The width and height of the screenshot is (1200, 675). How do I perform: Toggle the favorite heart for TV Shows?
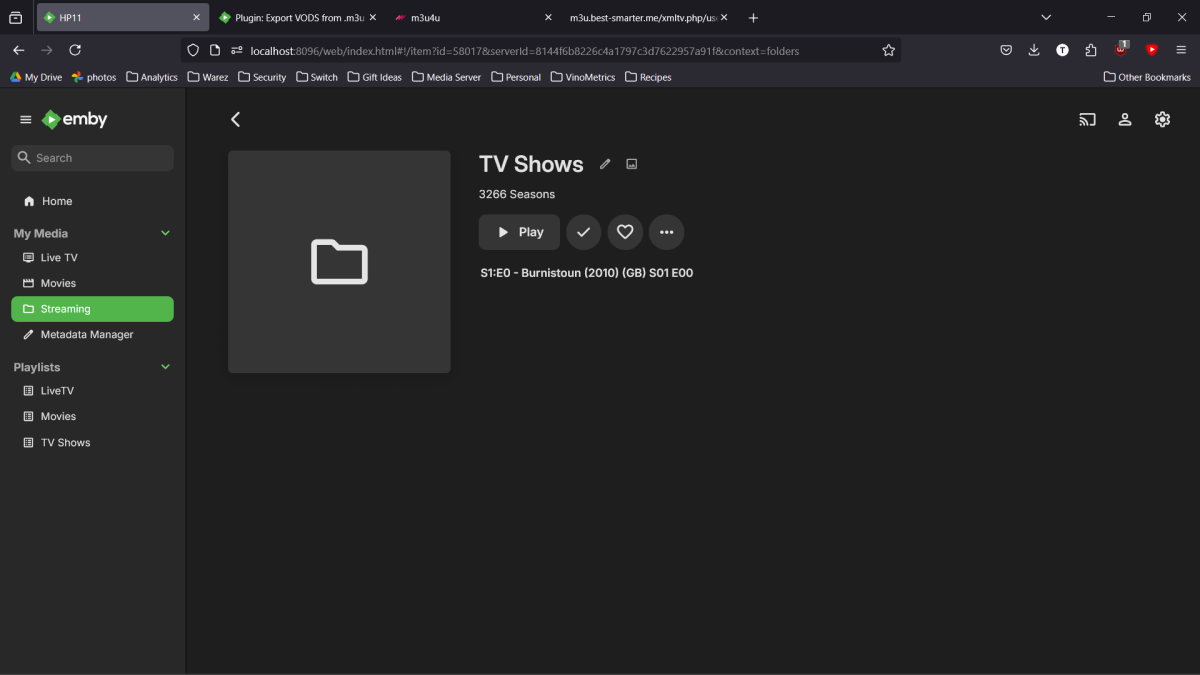[x=625, y=231]
